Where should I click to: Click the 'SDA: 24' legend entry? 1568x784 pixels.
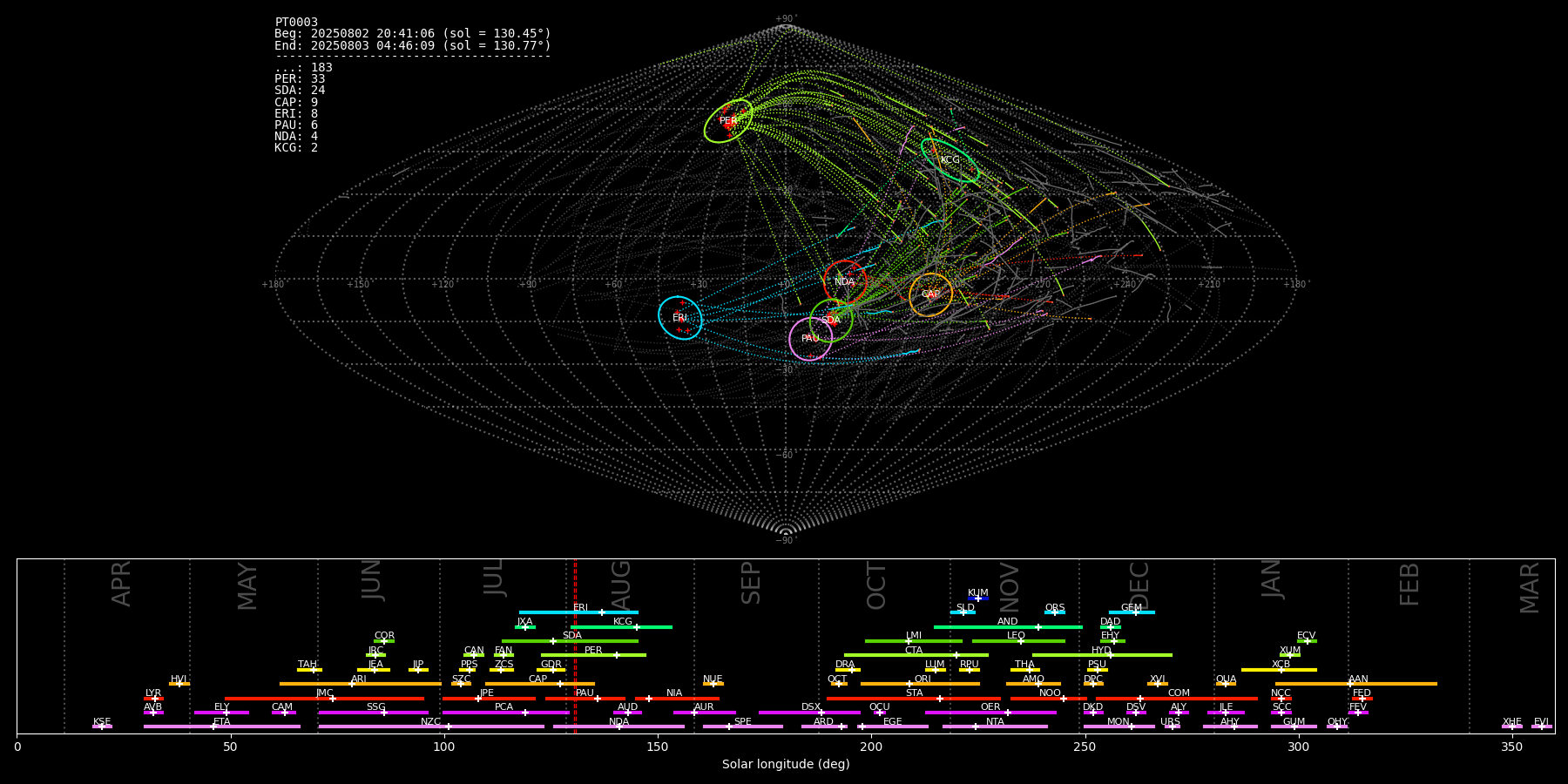pos(300,91)
